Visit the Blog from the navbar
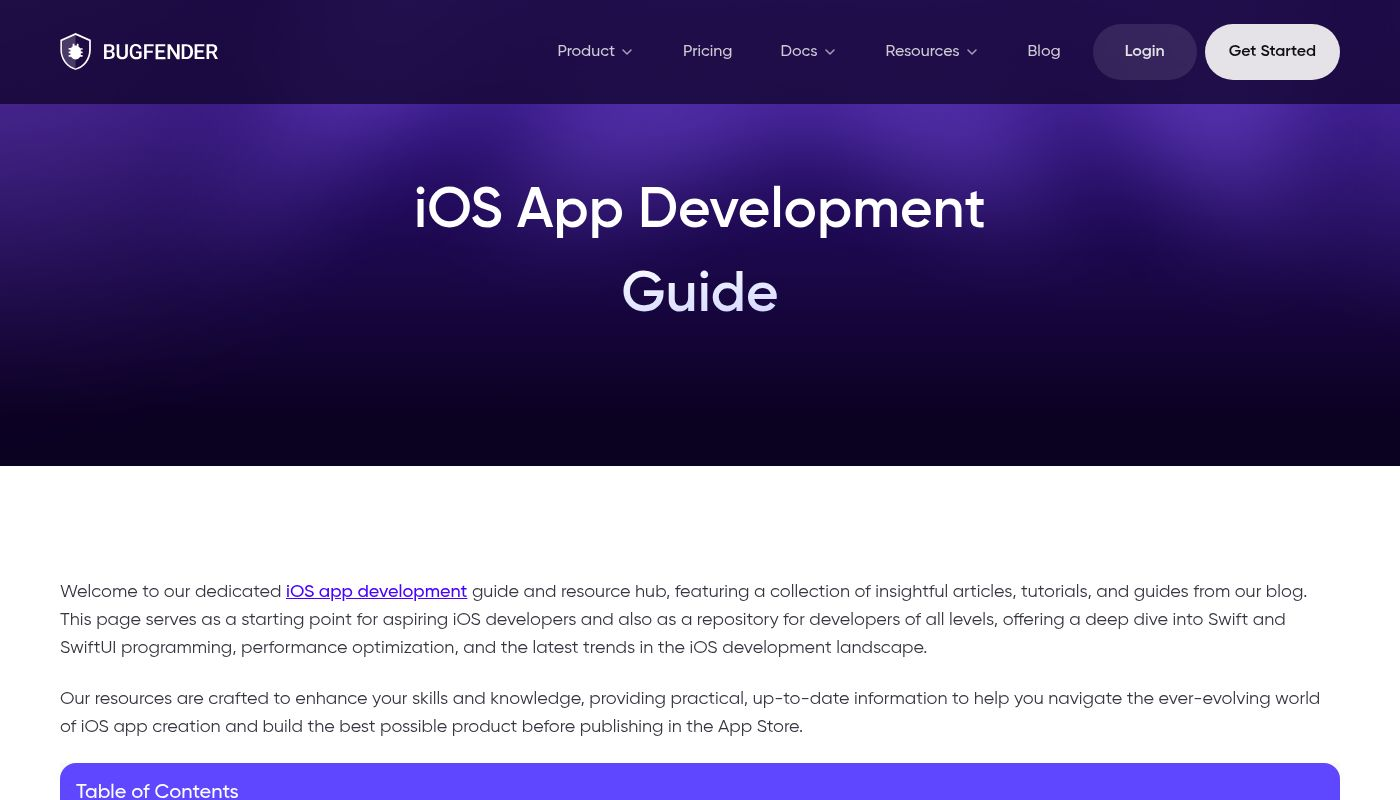The width and height of the screenshot is (1400, 800). [1043, 52]
